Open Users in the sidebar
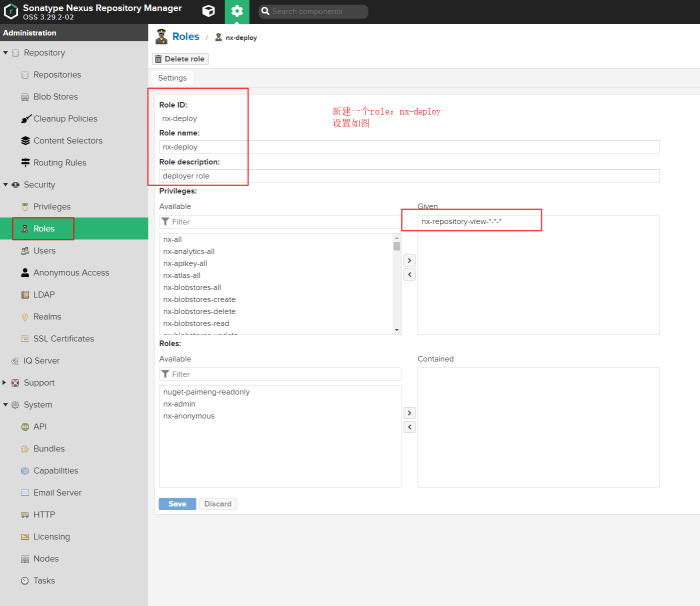700x606 pixels. click(44, 251)
